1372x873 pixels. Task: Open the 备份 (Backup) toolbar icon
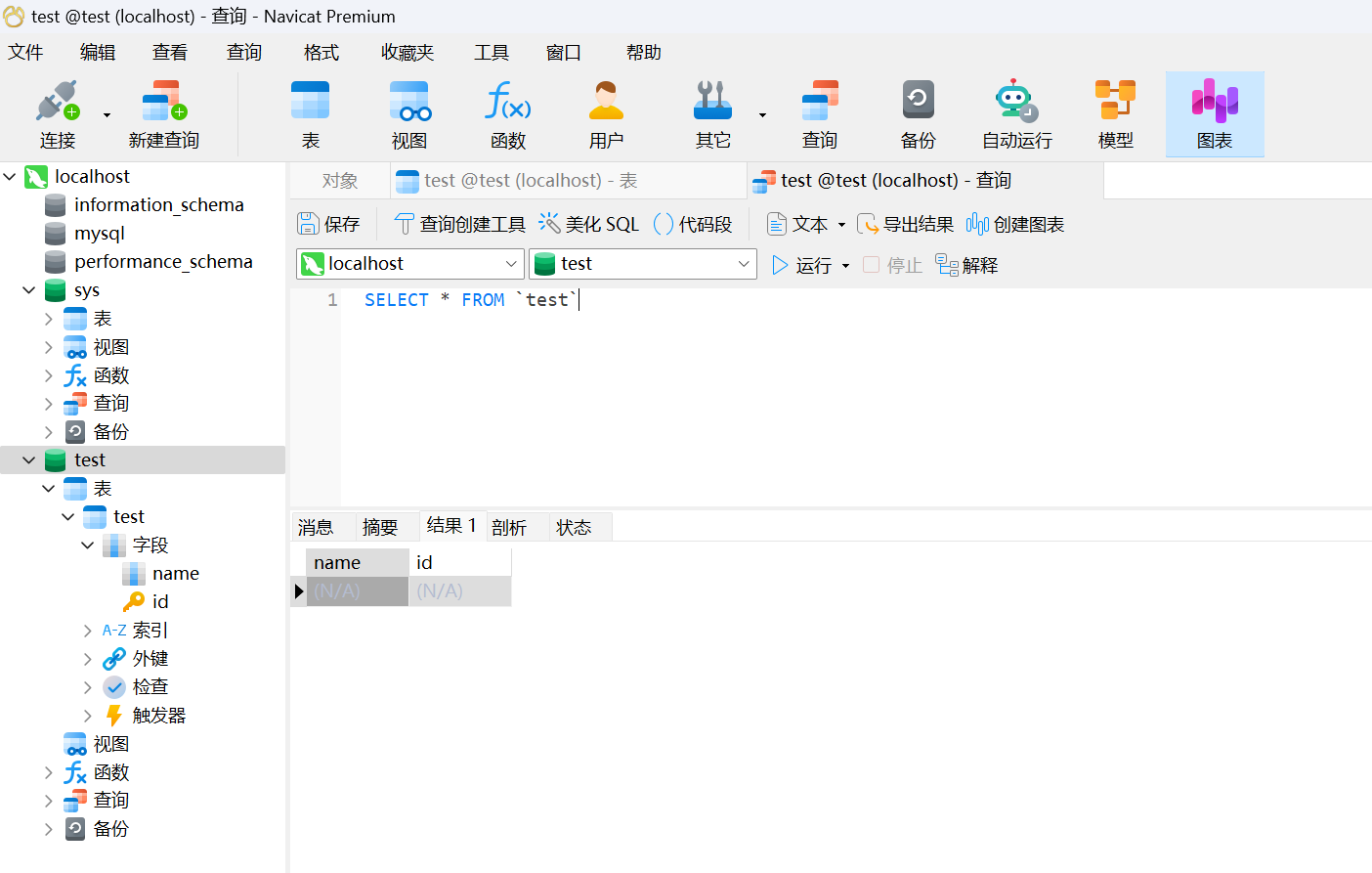click(x=918, y=114)
